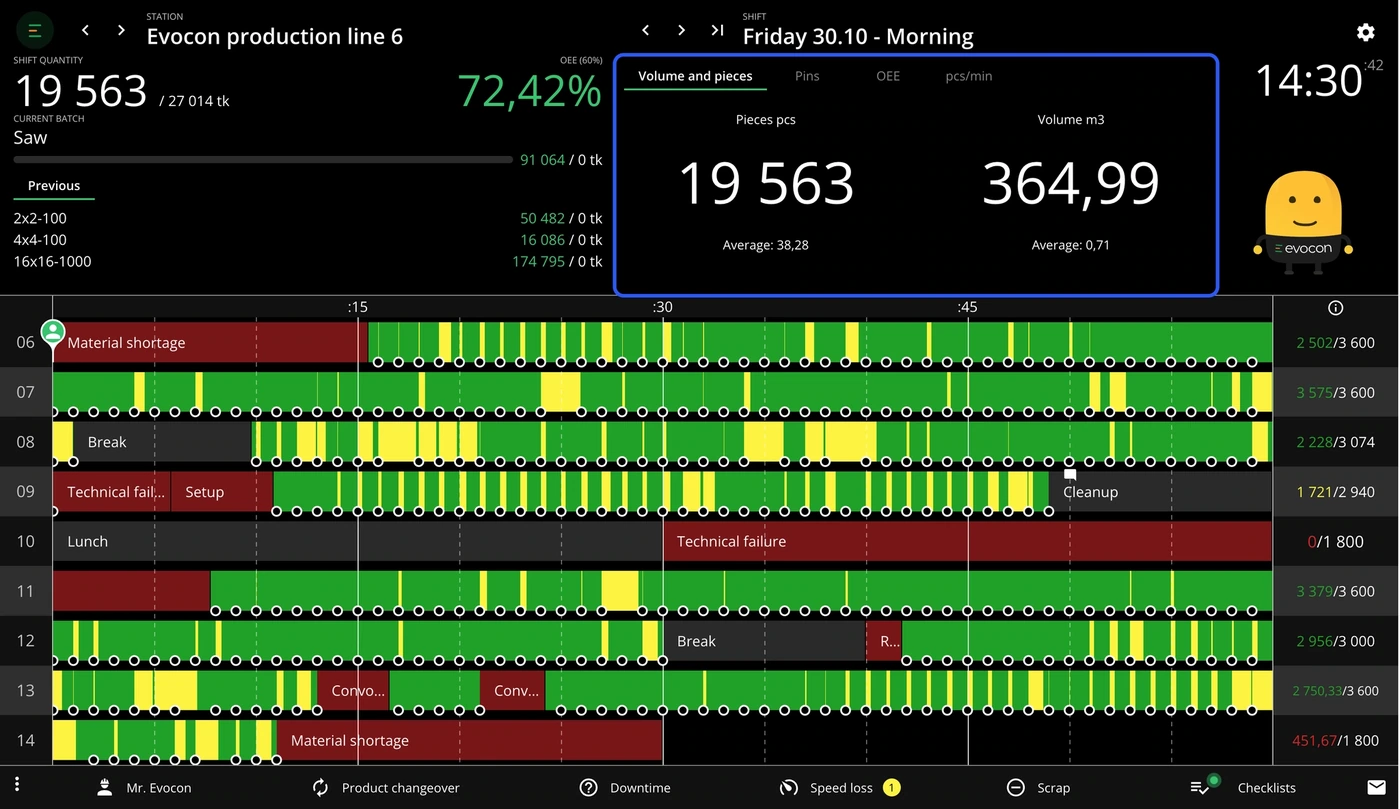This screenshot has width=1400, height=809.
Task: Switch to the OEE tab
Action: [x=888, y=76]
